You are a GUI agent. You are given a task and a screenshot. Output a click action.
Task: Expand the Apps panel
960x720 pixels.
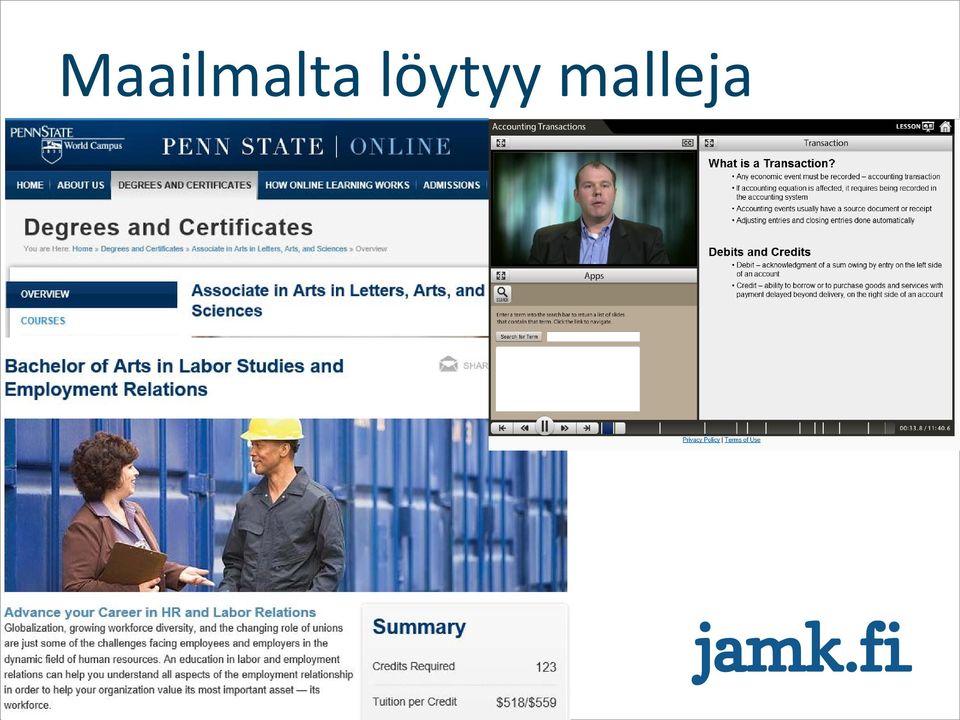tap(501, 276)
